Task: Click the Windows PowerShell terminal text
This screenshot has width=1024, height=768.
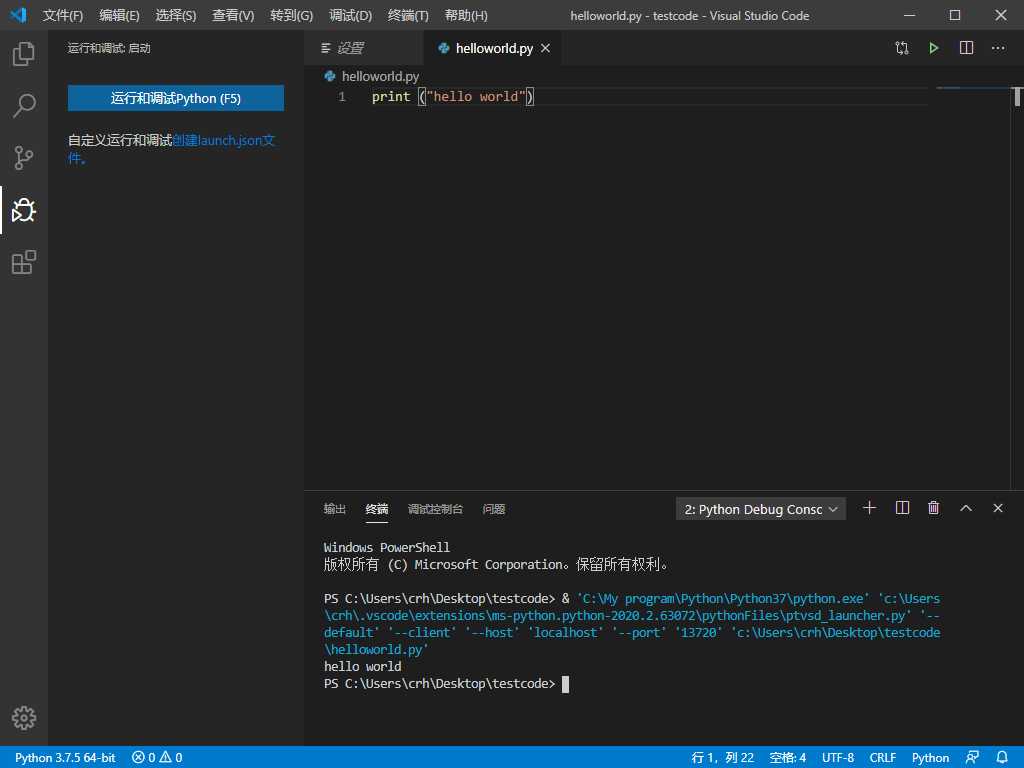Action: click(387, 547)
